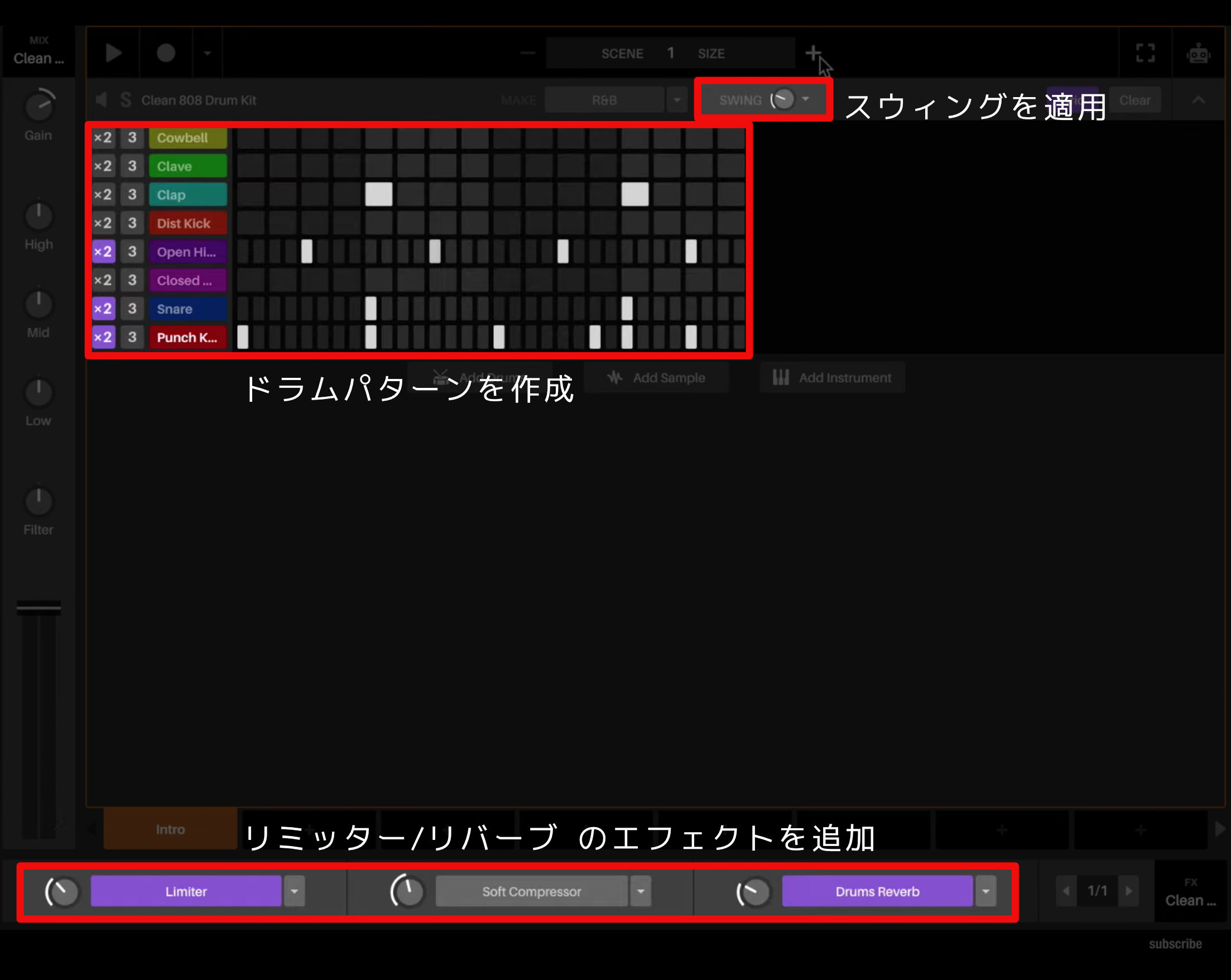Click the plus icon to add a scene

[x=813, y=52]
